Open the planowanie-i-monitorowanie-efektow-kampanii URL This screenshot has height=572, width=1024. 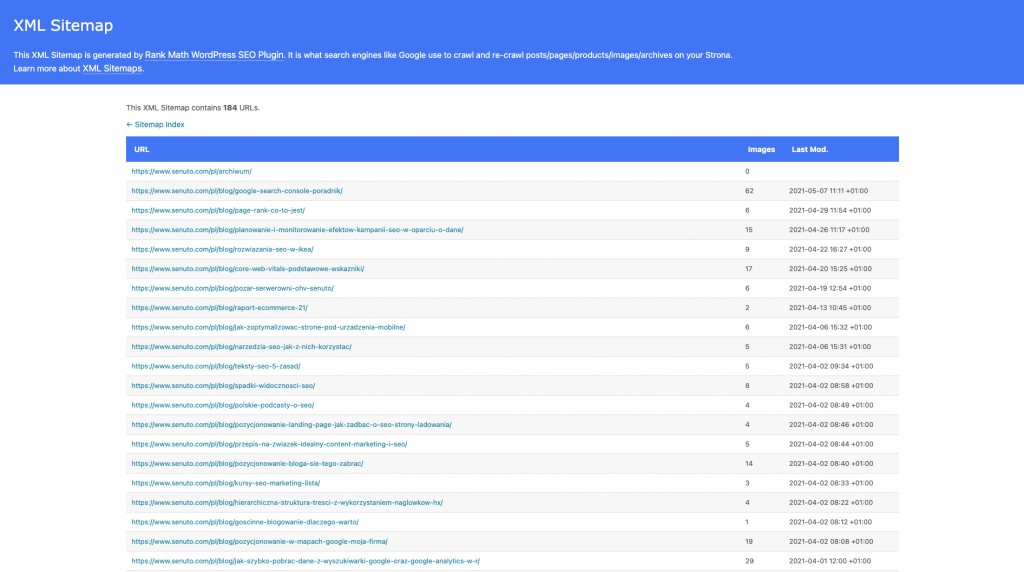[297, 230]
